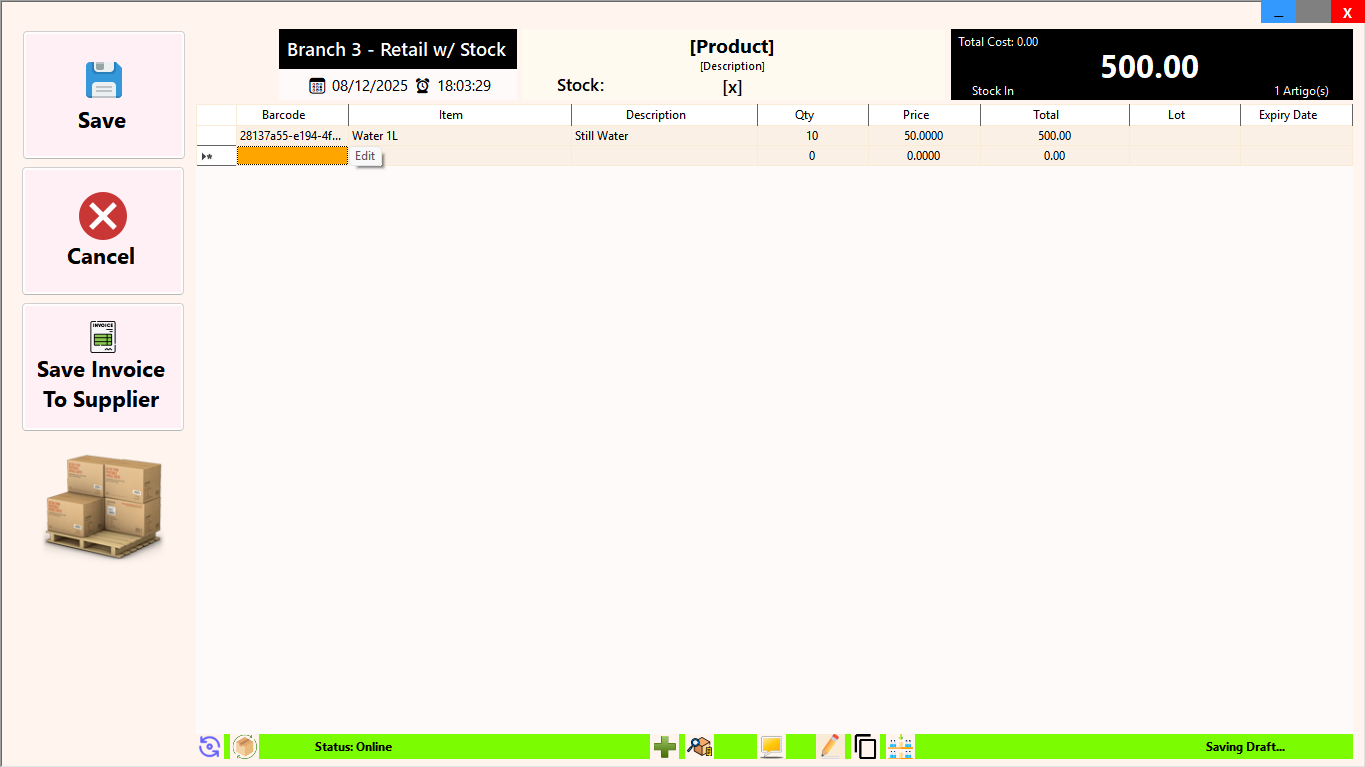Viewport: 1365px width, 767px height.
Task: Click Save Invoice To Supplier button
Action: 103,367
